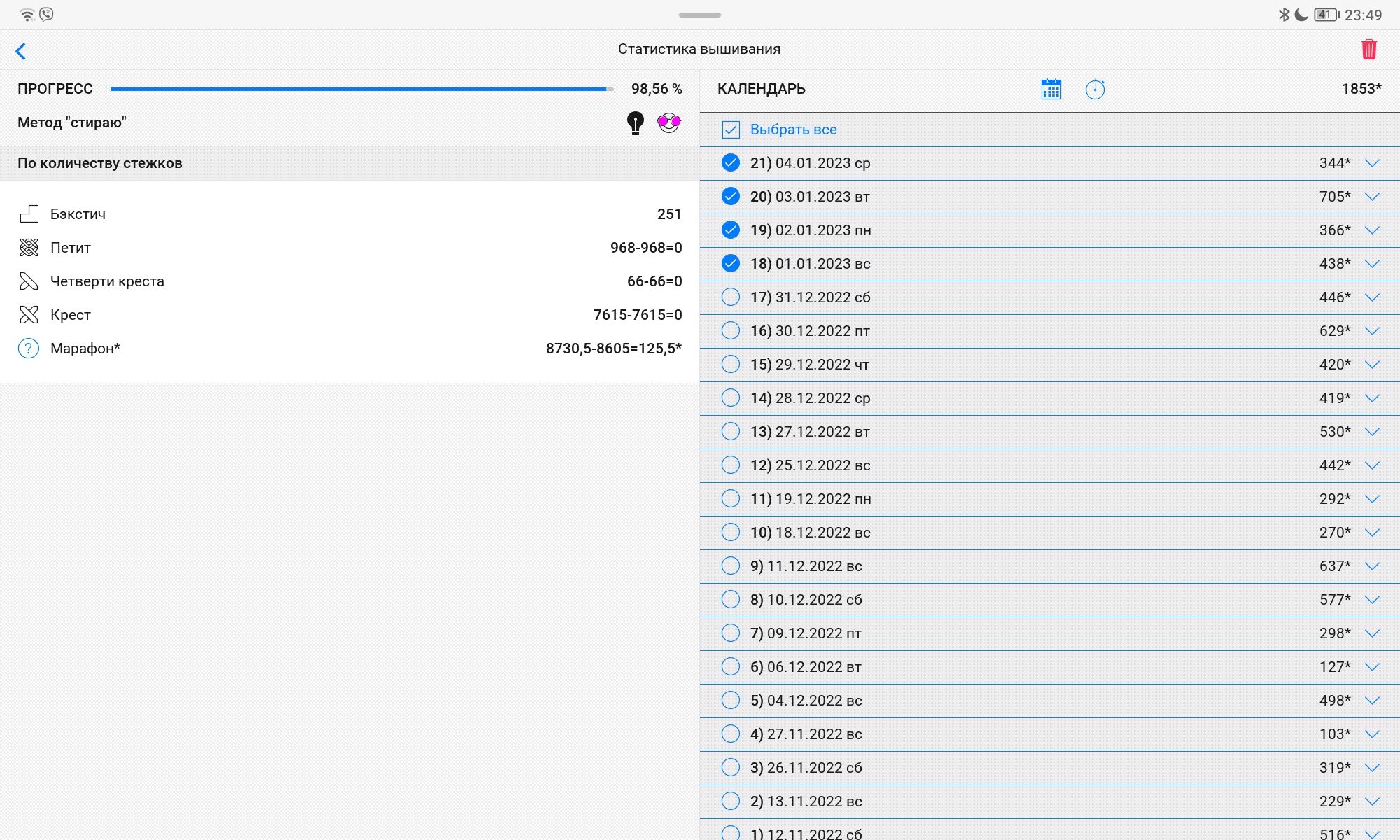Screen dimensions: 1400x840
Task: Expand details for 29.12.2022 чт
Action: click(1372, 365)
